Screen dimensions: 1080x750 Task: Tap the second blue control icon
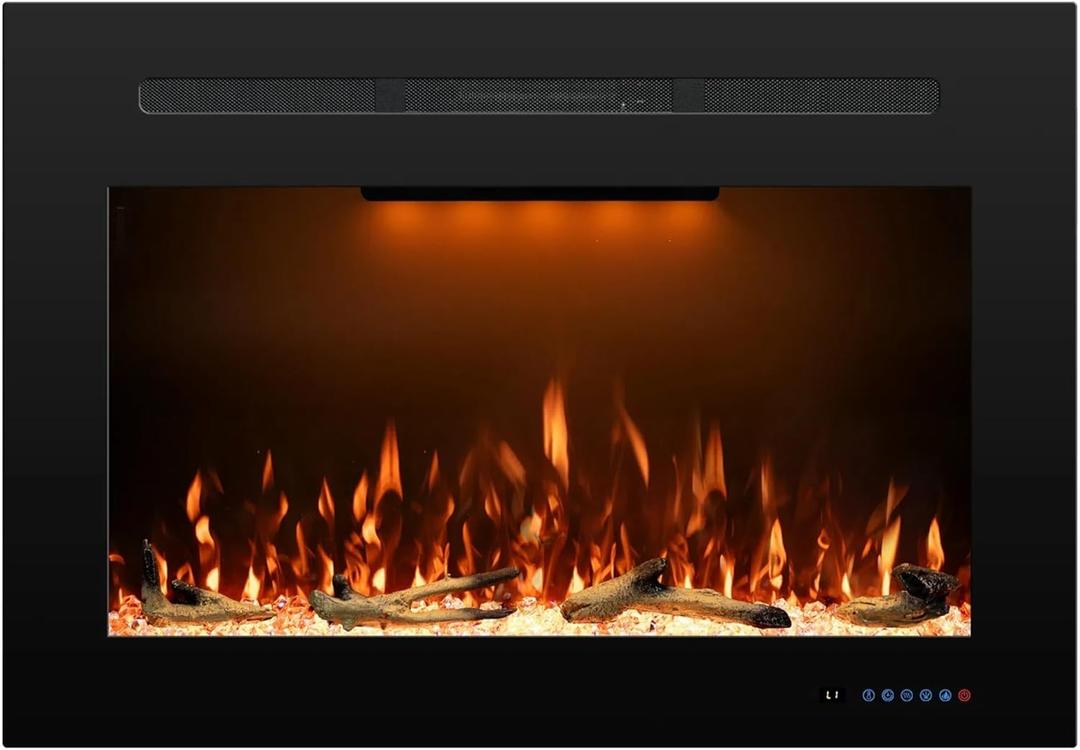887,695
